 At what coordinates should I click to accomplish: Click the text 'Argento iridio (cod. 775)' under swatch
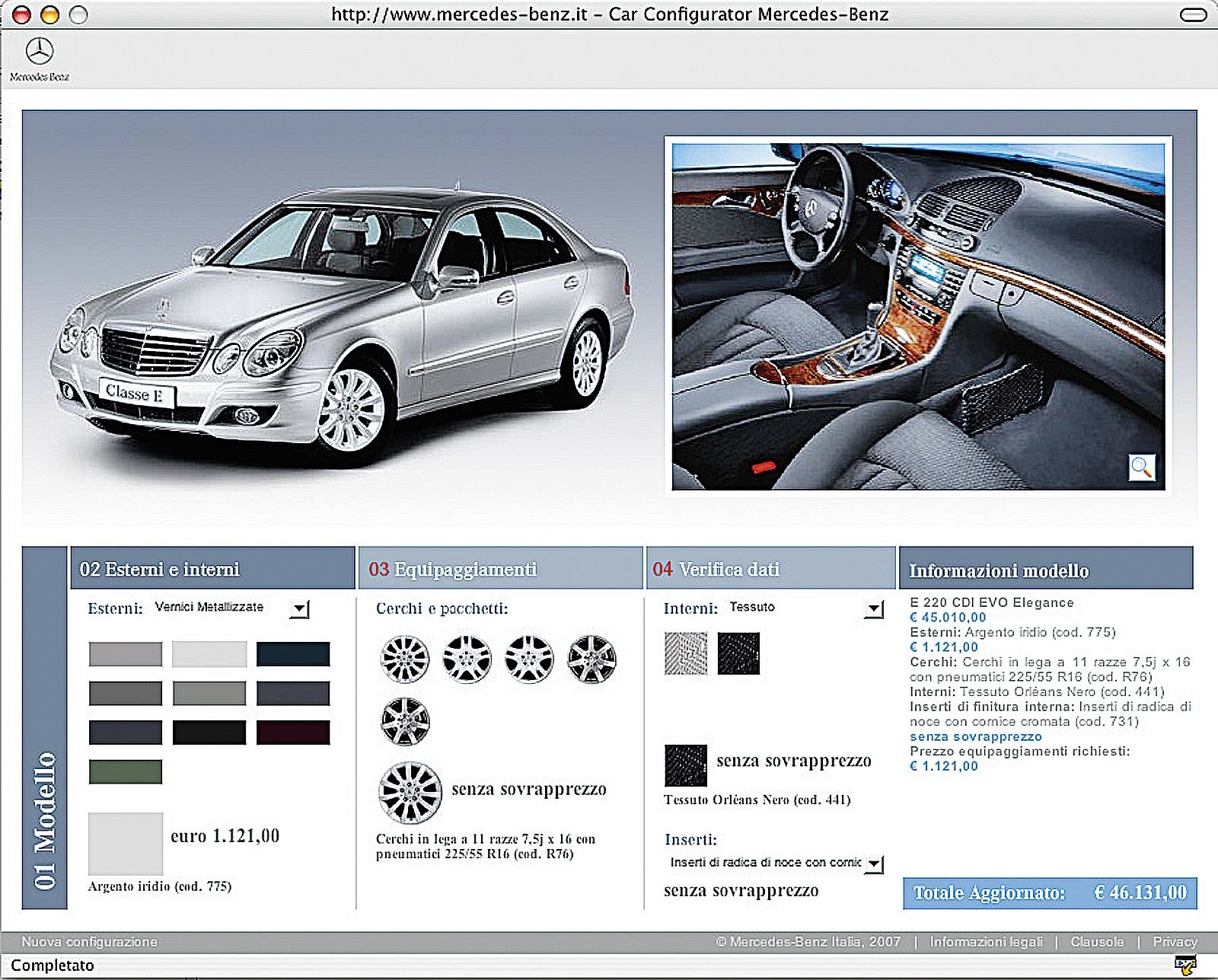pos(160,886)
